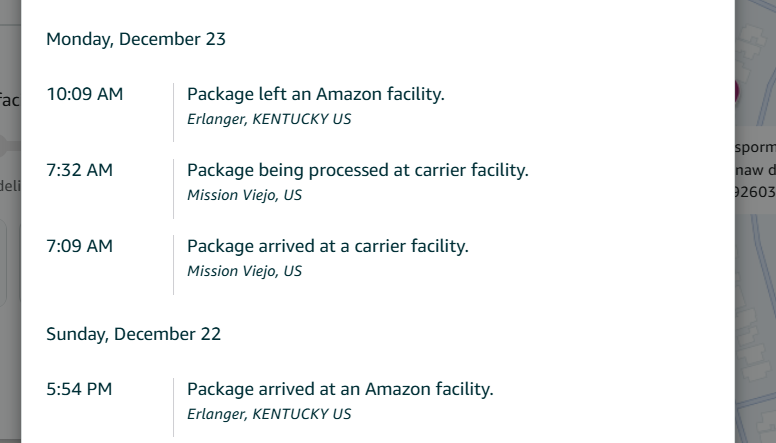Screen dimensions: 776x443
Task: Click Mission Viejo, US under 7:32 AM entry
Action: (244, 196)
